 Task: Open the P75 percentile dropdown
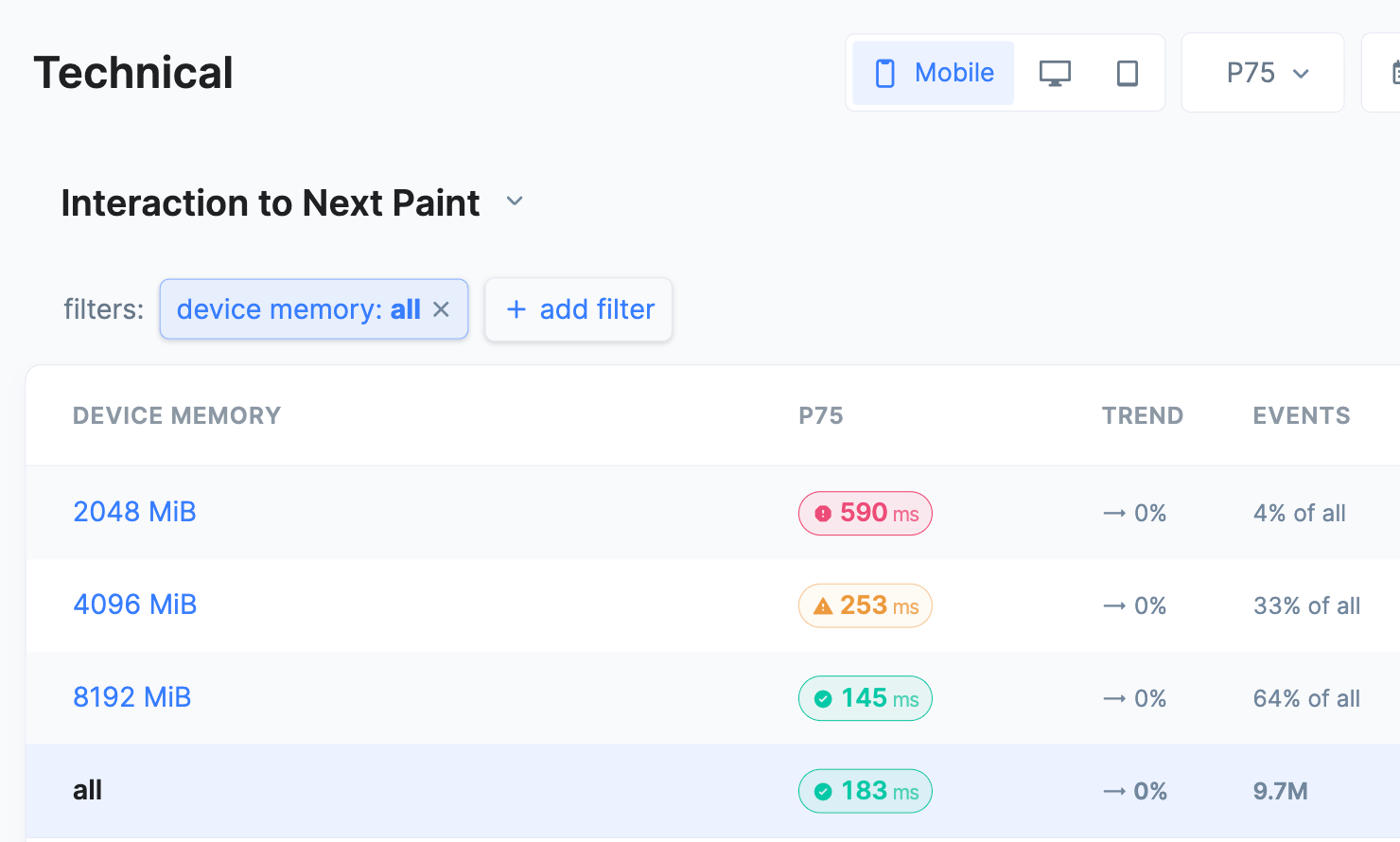click(1263, 73)
